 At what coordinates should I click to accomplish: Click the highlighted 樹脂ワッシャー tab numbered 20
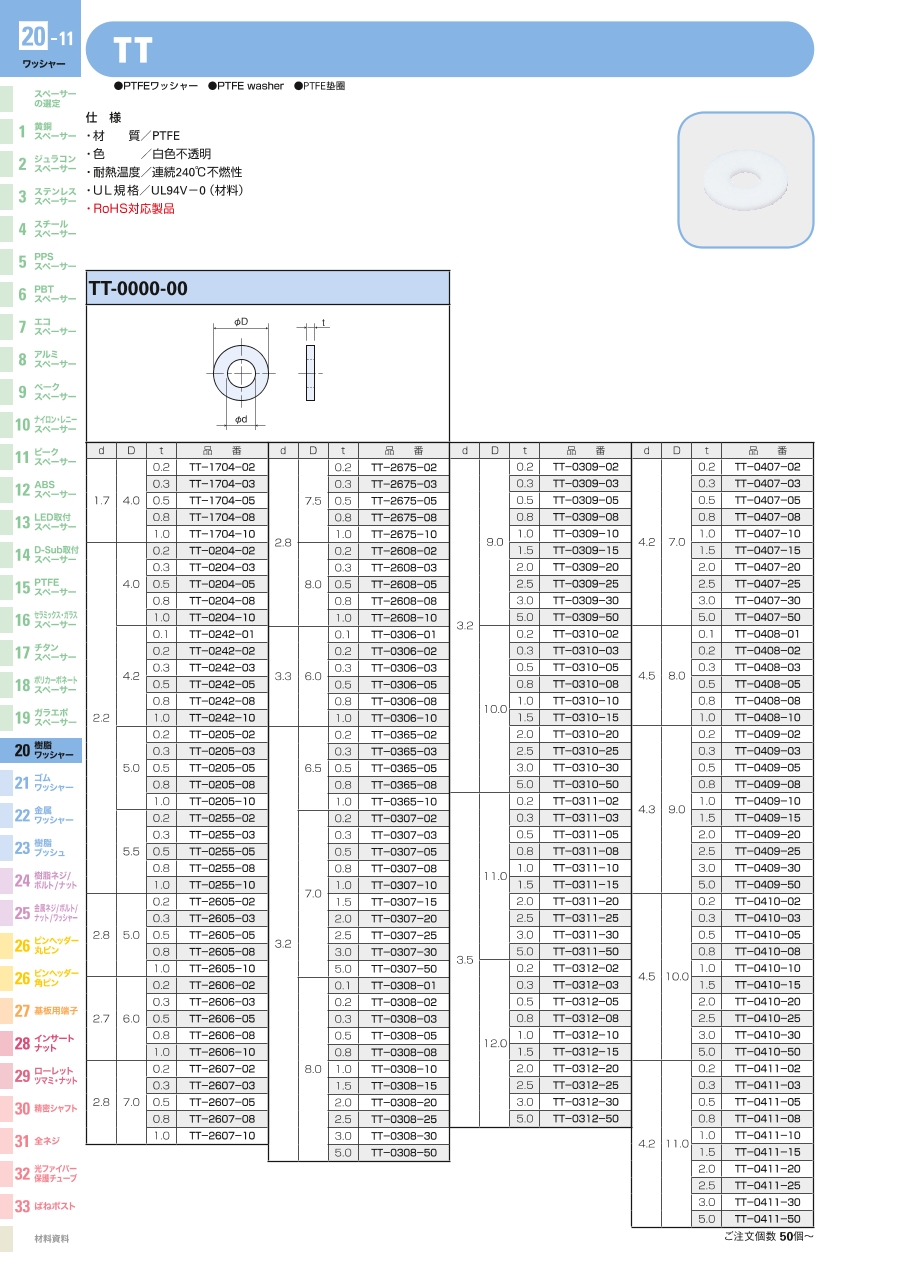[45, 750]
